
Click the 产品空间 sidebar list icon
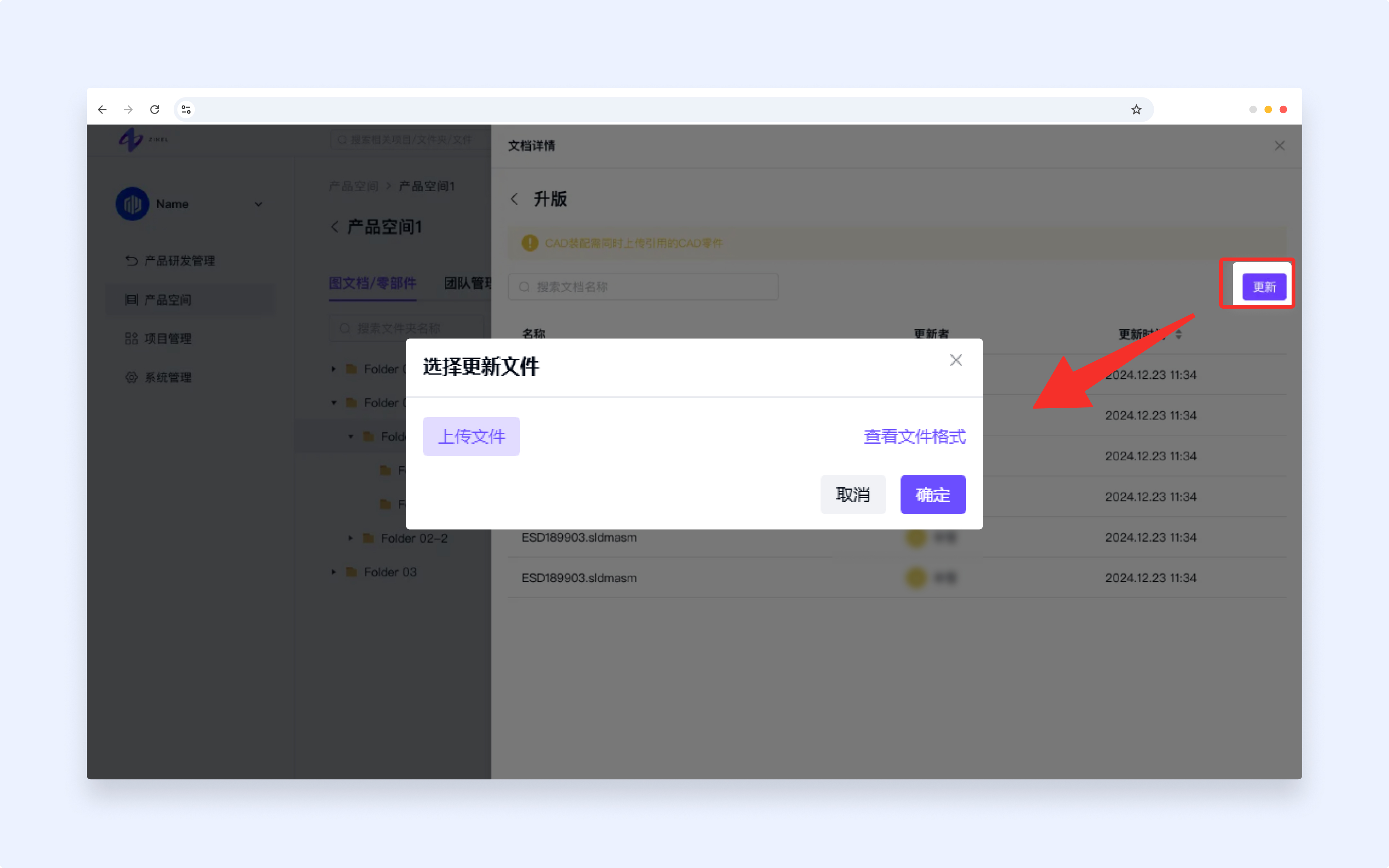click(x=132, y=300)
